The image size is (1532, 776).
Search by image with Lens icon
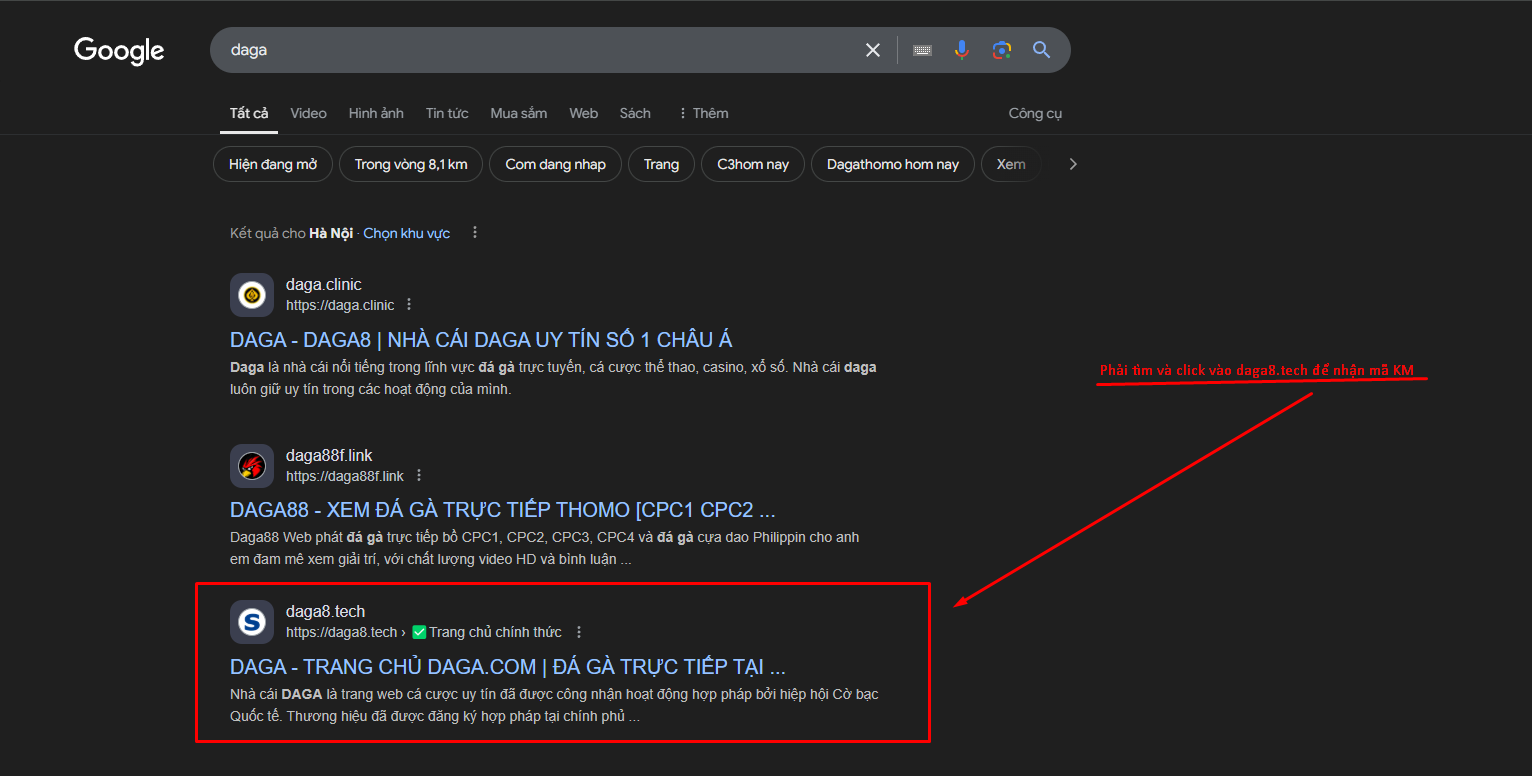(1001, 50)
